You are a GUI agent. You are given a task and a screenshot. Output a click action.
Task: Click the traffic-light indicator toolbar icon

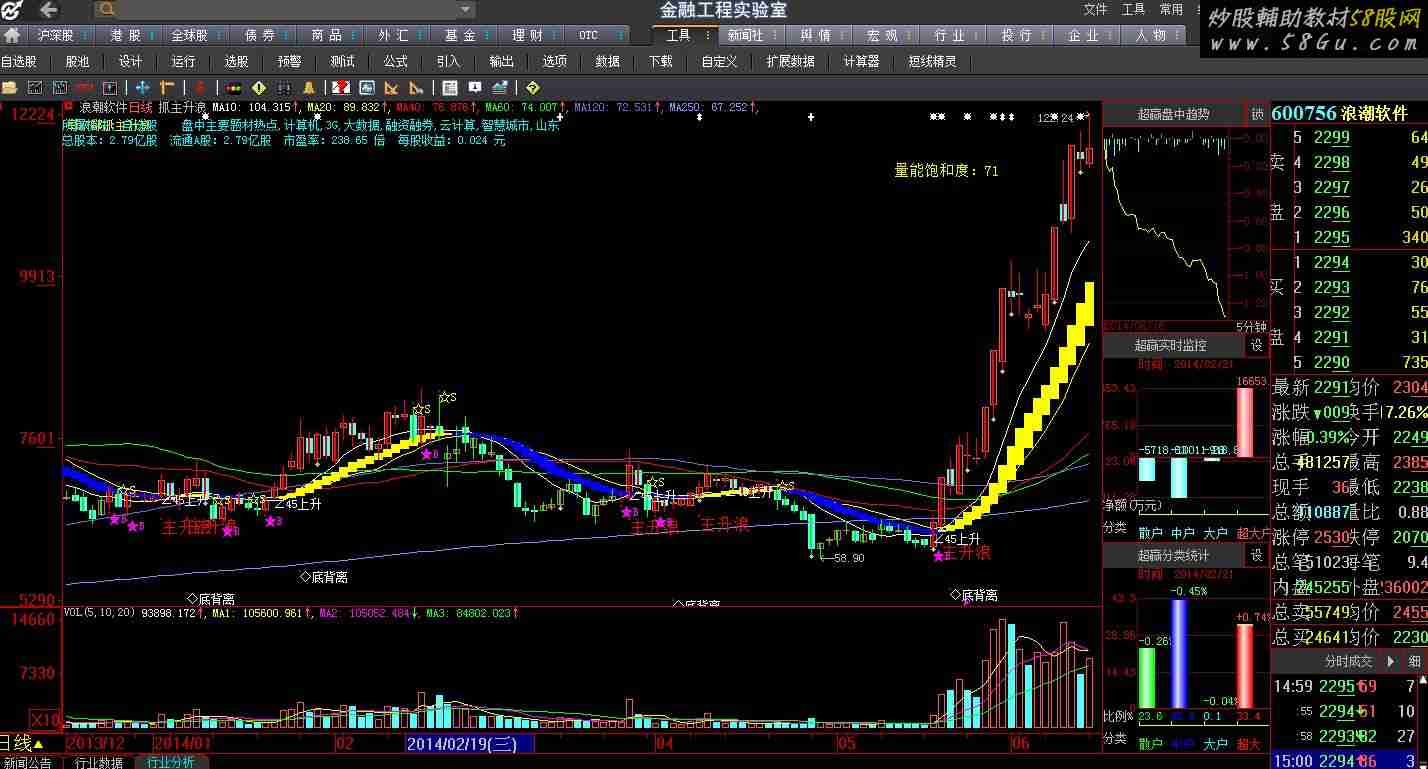233,88
